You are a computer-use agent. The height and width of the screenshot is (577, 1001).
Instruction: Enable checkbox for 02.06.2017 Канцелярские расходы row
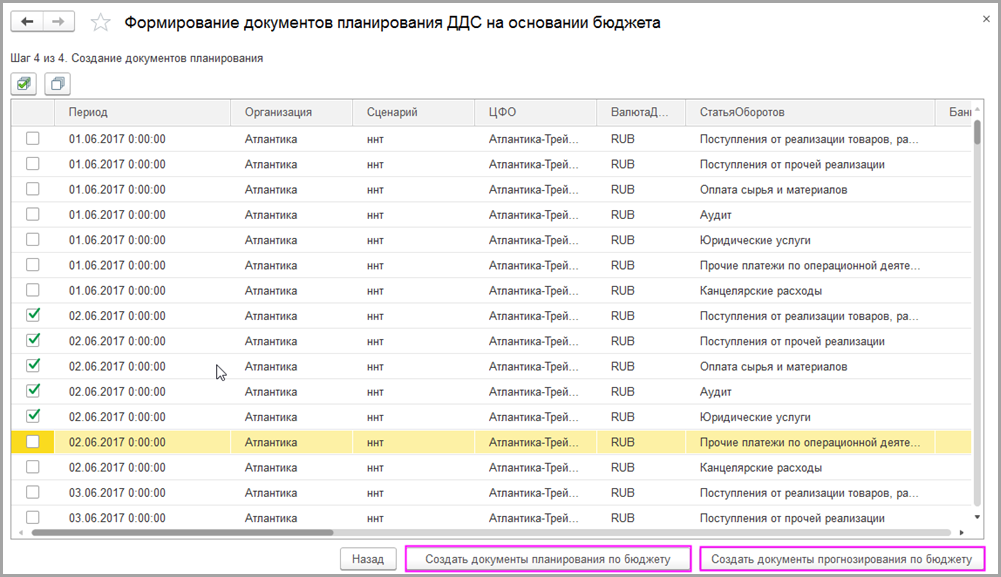click(33, 467)
